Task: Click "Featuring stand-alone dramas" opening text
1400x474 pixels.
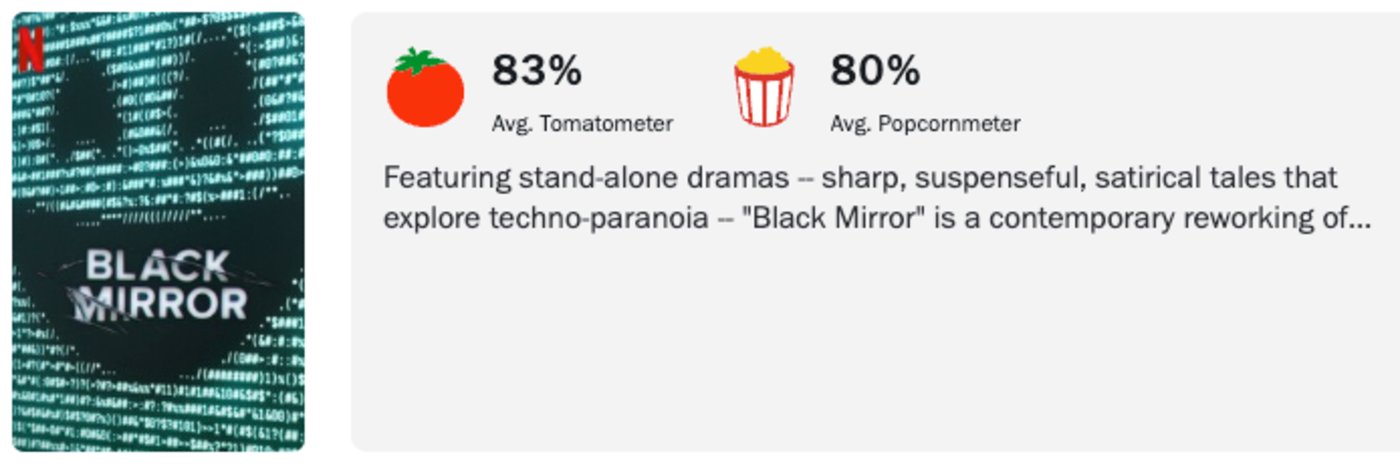Action: 586,179
